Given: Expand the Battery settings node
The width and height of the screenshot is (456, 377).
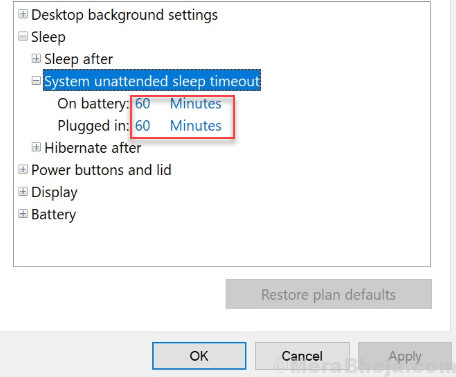Looking at the screenshot, I should (x=23, y=214).
